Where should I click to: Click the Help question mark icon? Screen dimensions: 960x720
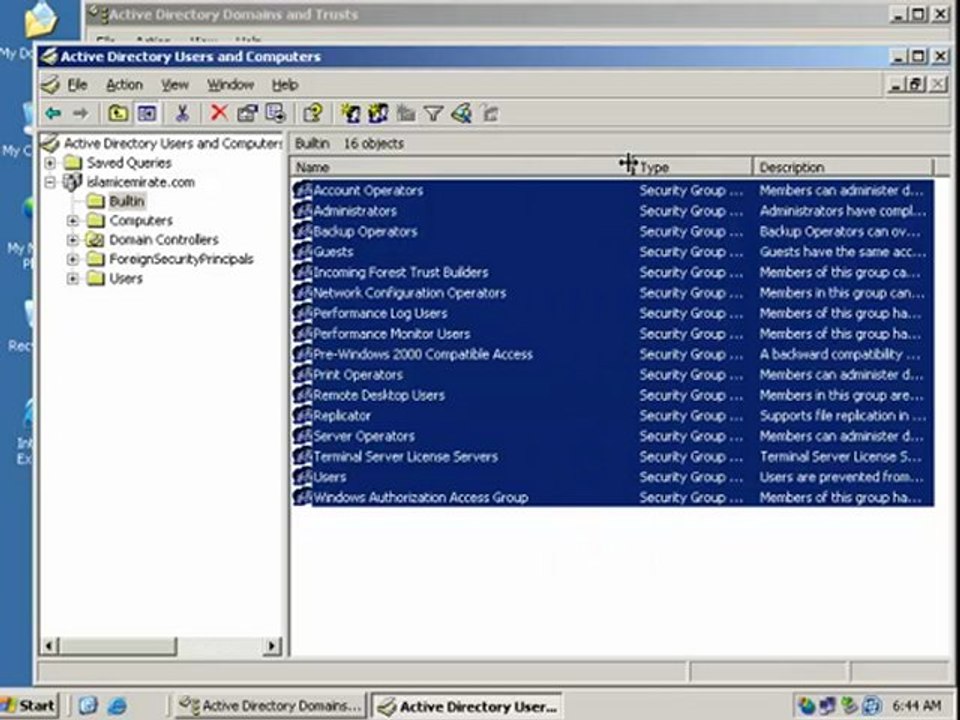(x=313, y=113)
